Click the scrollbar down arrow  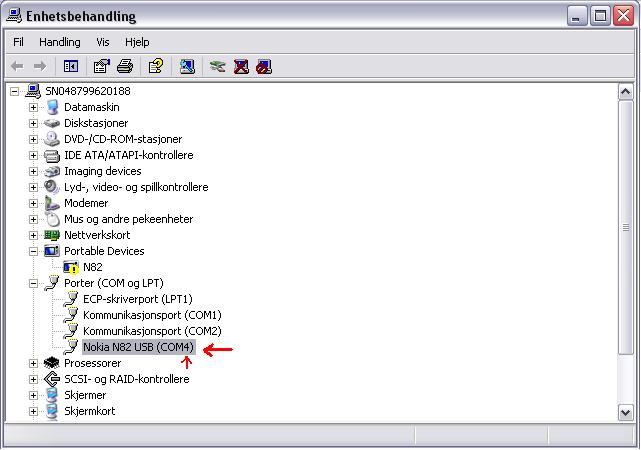625,412
